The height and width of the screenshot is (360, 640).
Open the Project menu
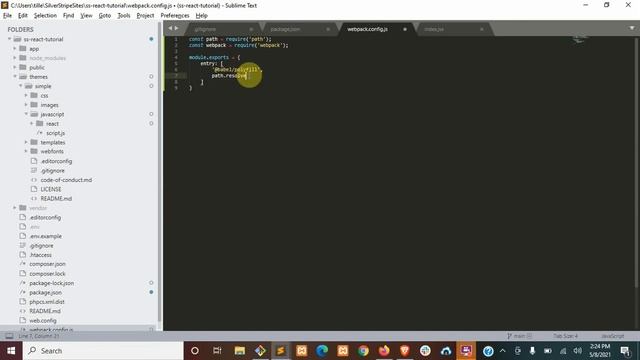(145, 16)
